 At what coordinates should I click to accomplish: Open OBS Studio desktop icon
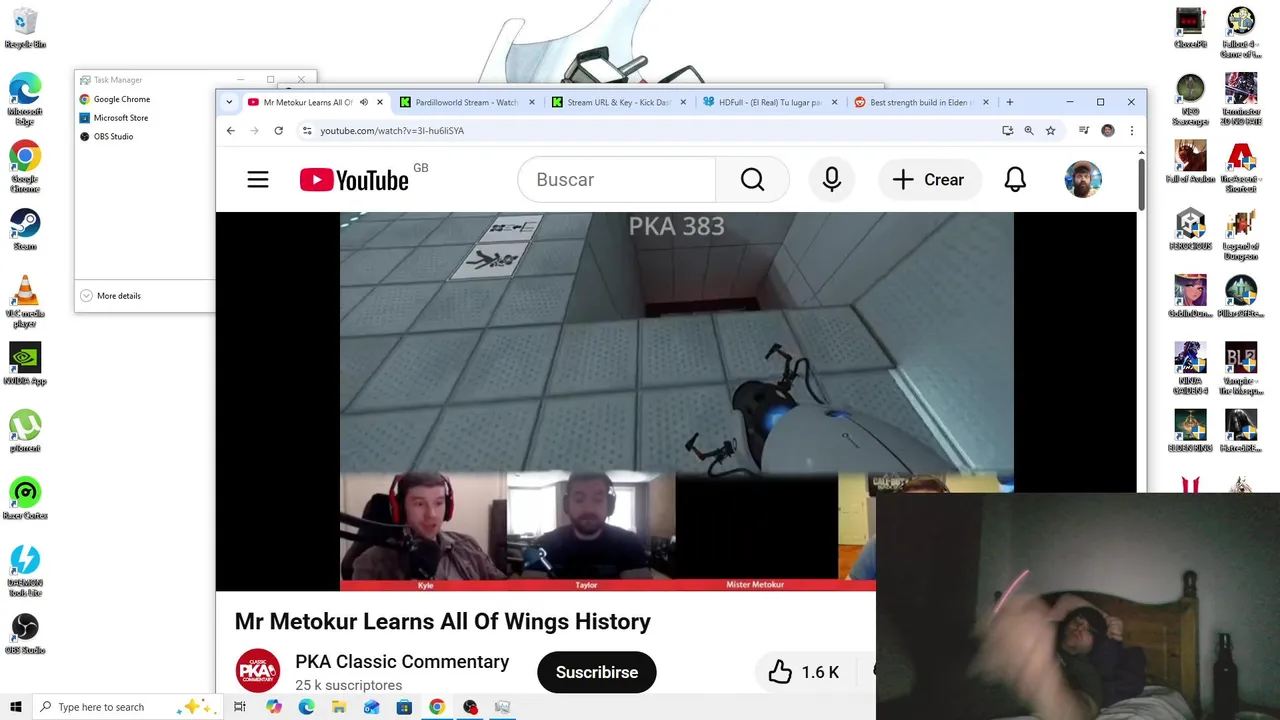[x=25, y=633]
